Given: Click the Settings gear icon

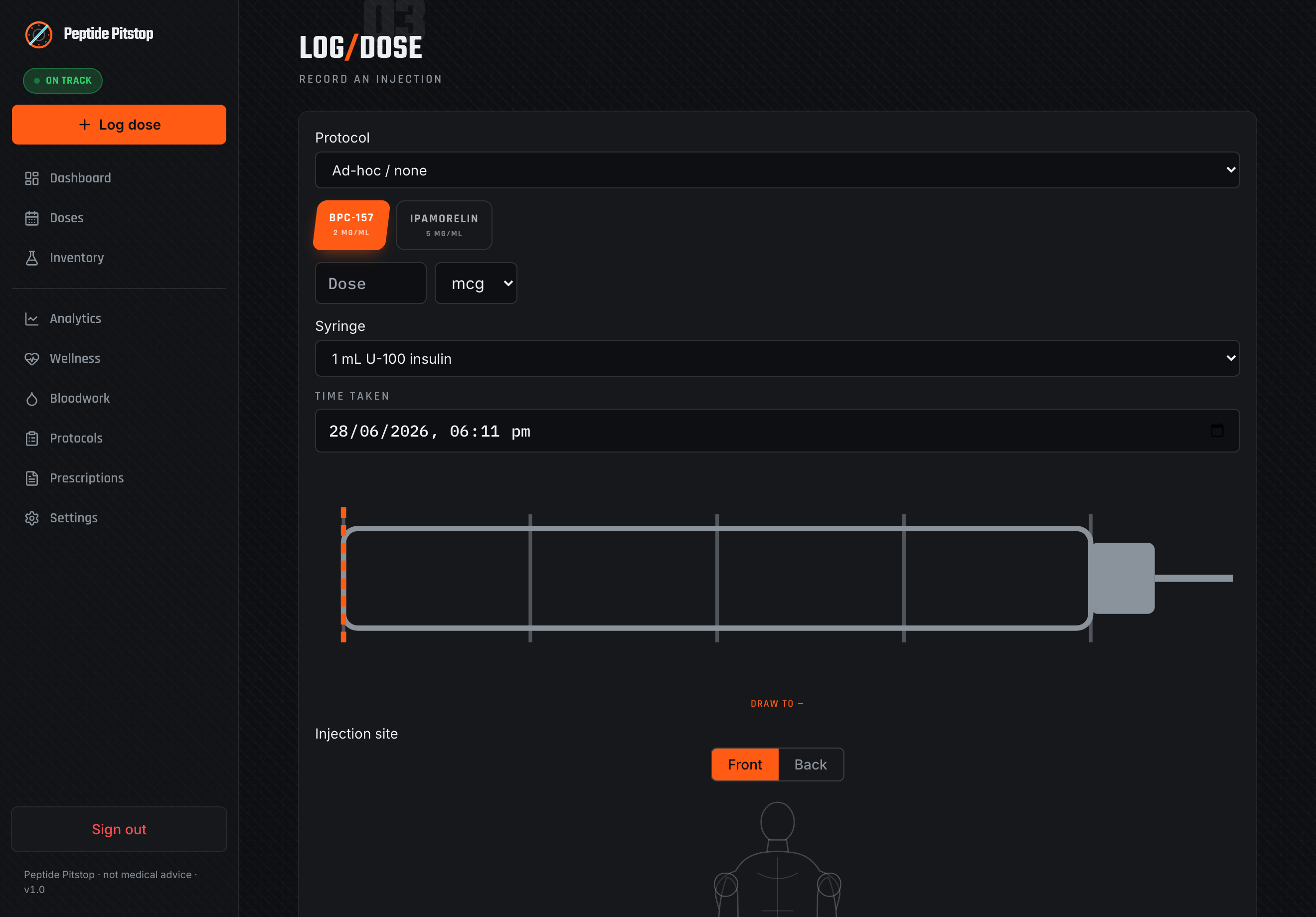Looking at the screenshot, I should pos(32,518).
